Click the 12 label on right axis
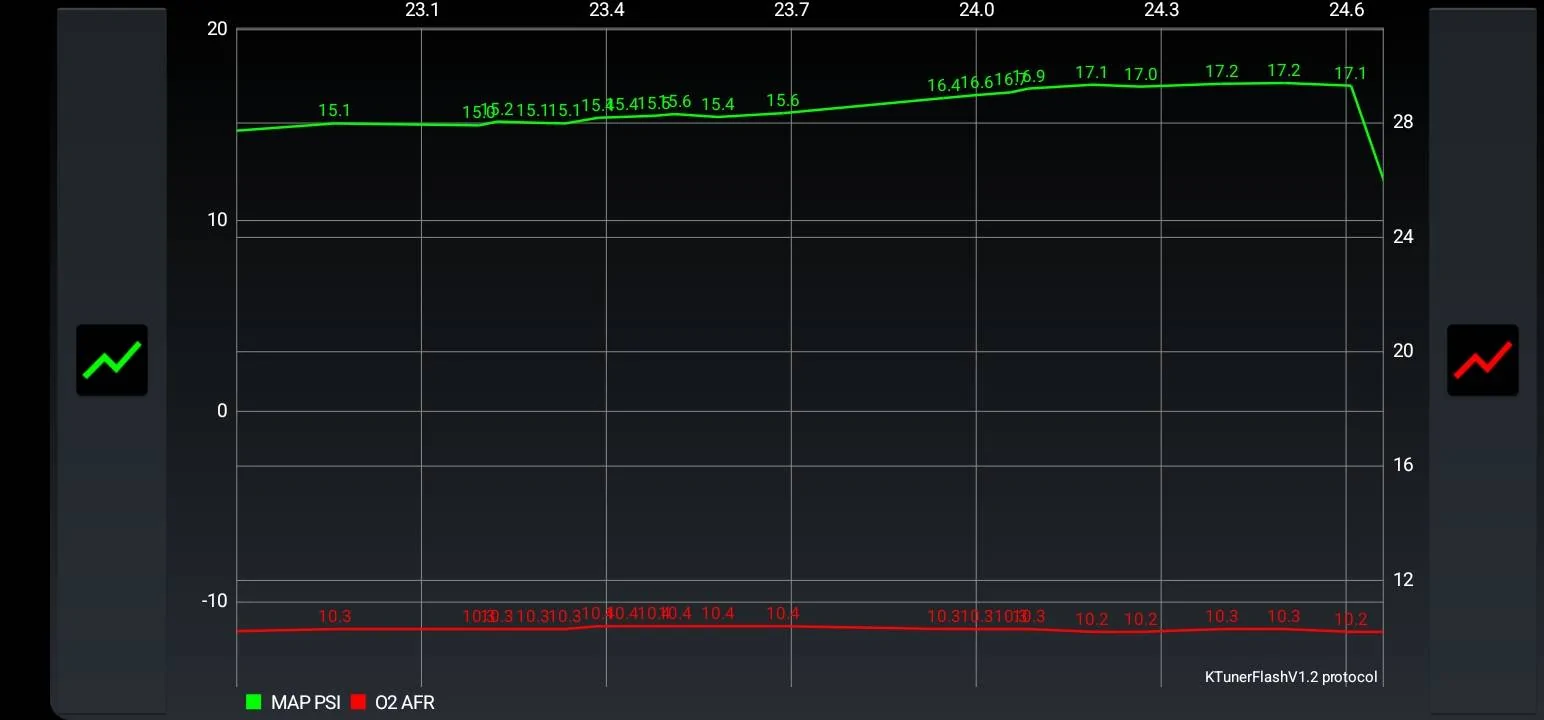1544x720 pixels. (1404, 580)
